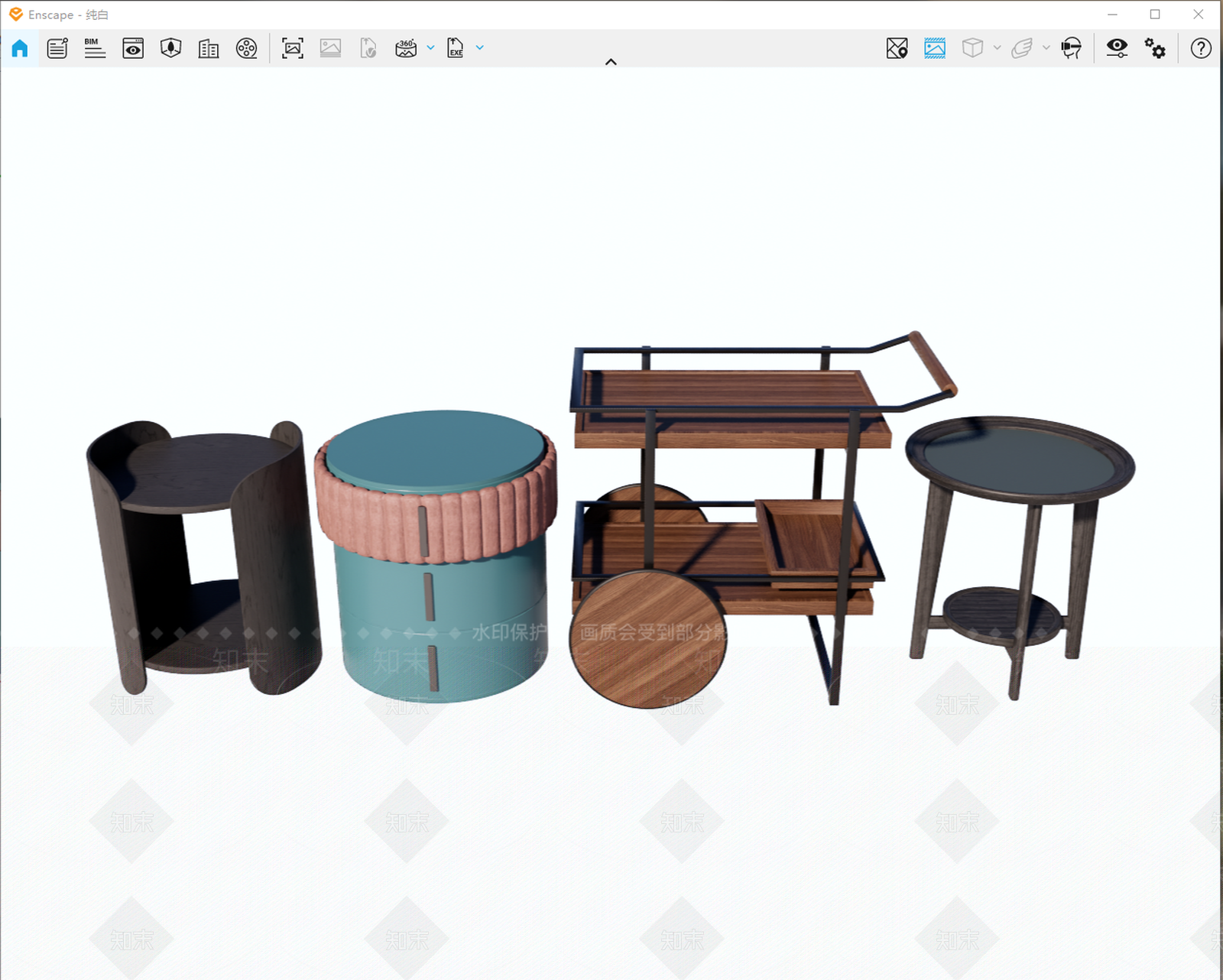
Task: Open Visual Settings eye icon
Action: coord(1117,48)
